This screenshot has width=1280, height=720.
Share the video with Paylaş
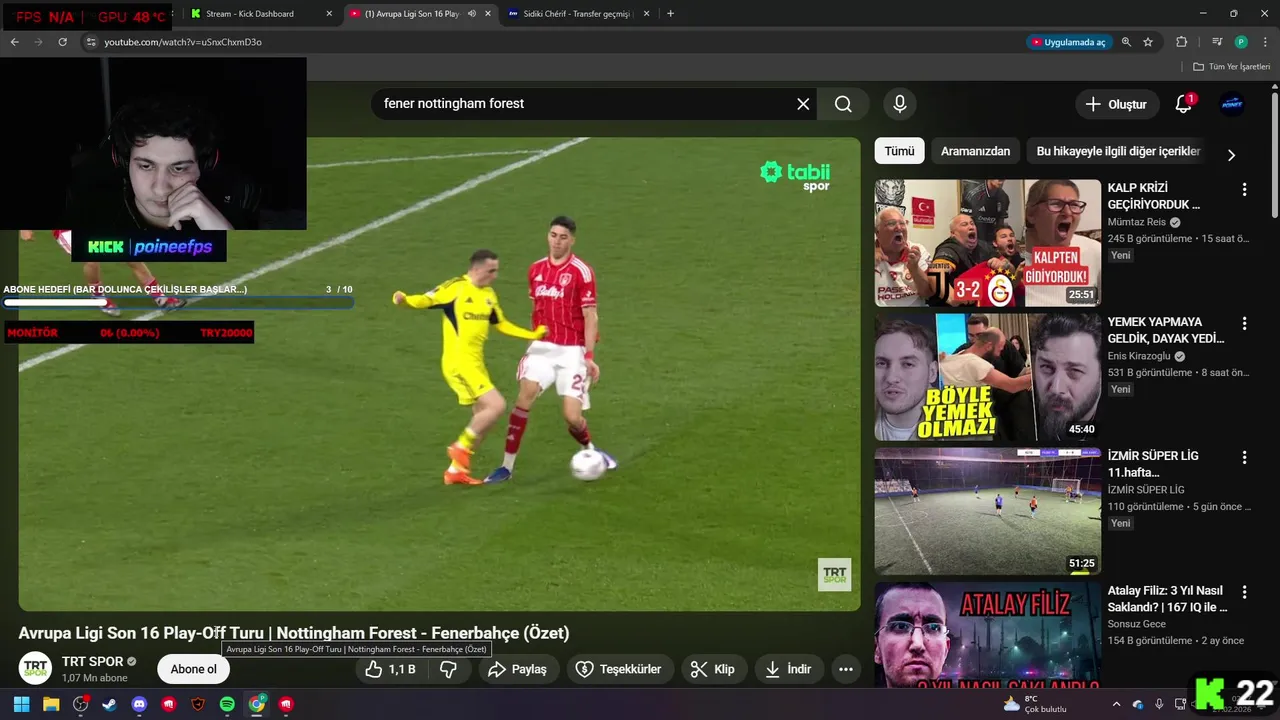(x=517, y=669)
